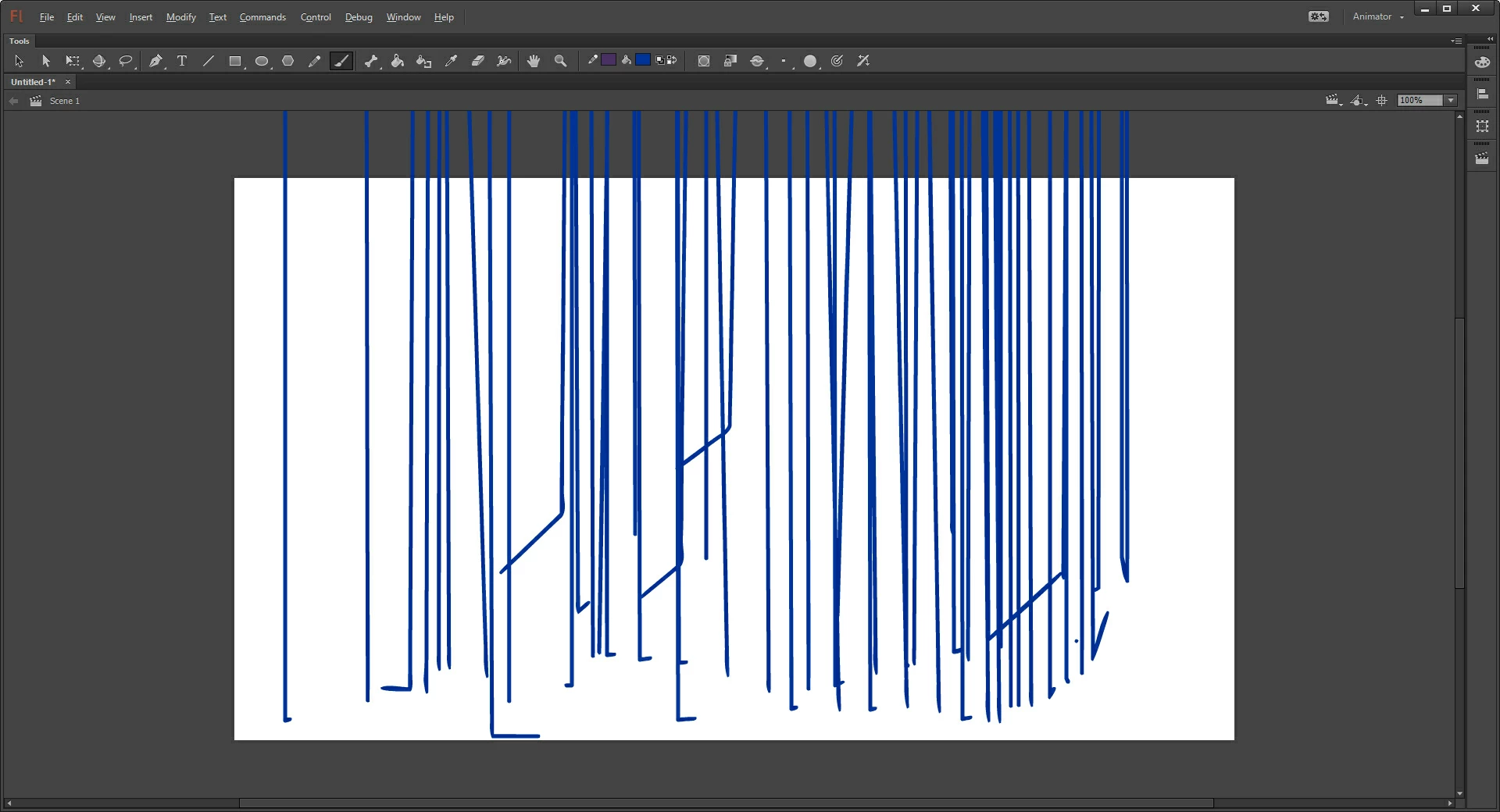Choose the Free Transform tool
The width and height of the screenshot is (1500, 812).
[73, 61]
